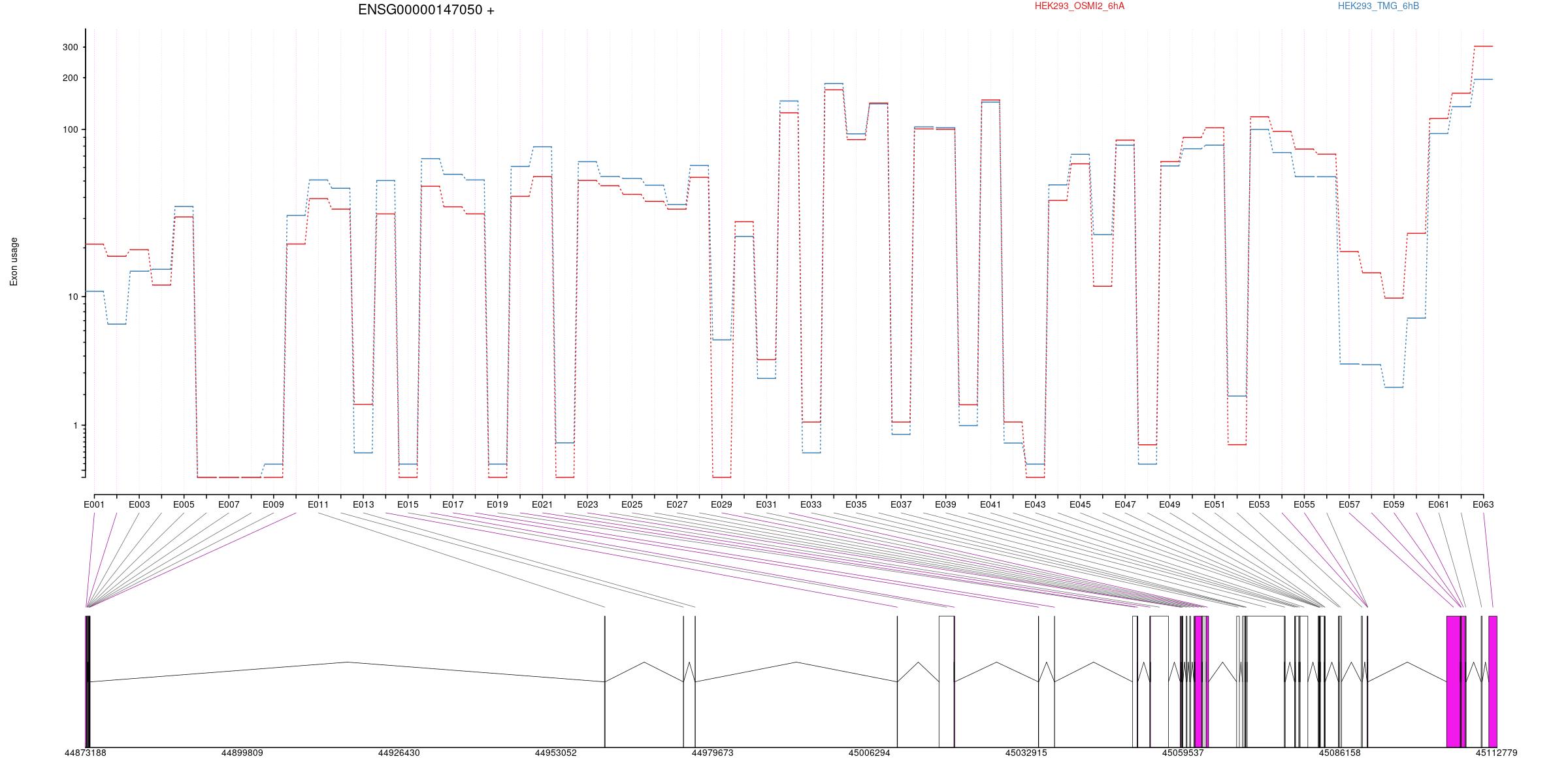
Task: Select exon label E053
Action: click(1259, 504)
